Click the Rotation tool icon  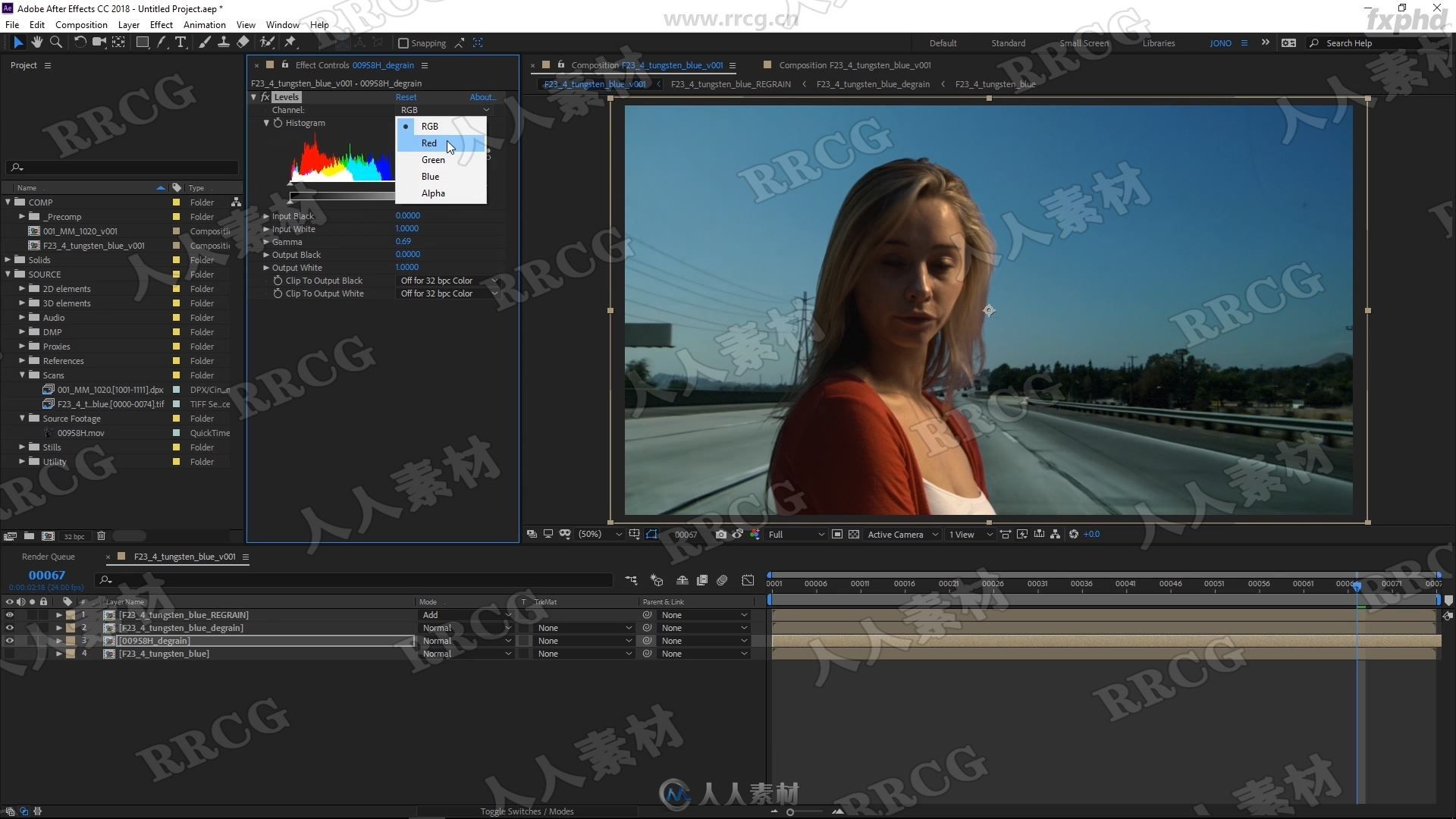point(79,42)
